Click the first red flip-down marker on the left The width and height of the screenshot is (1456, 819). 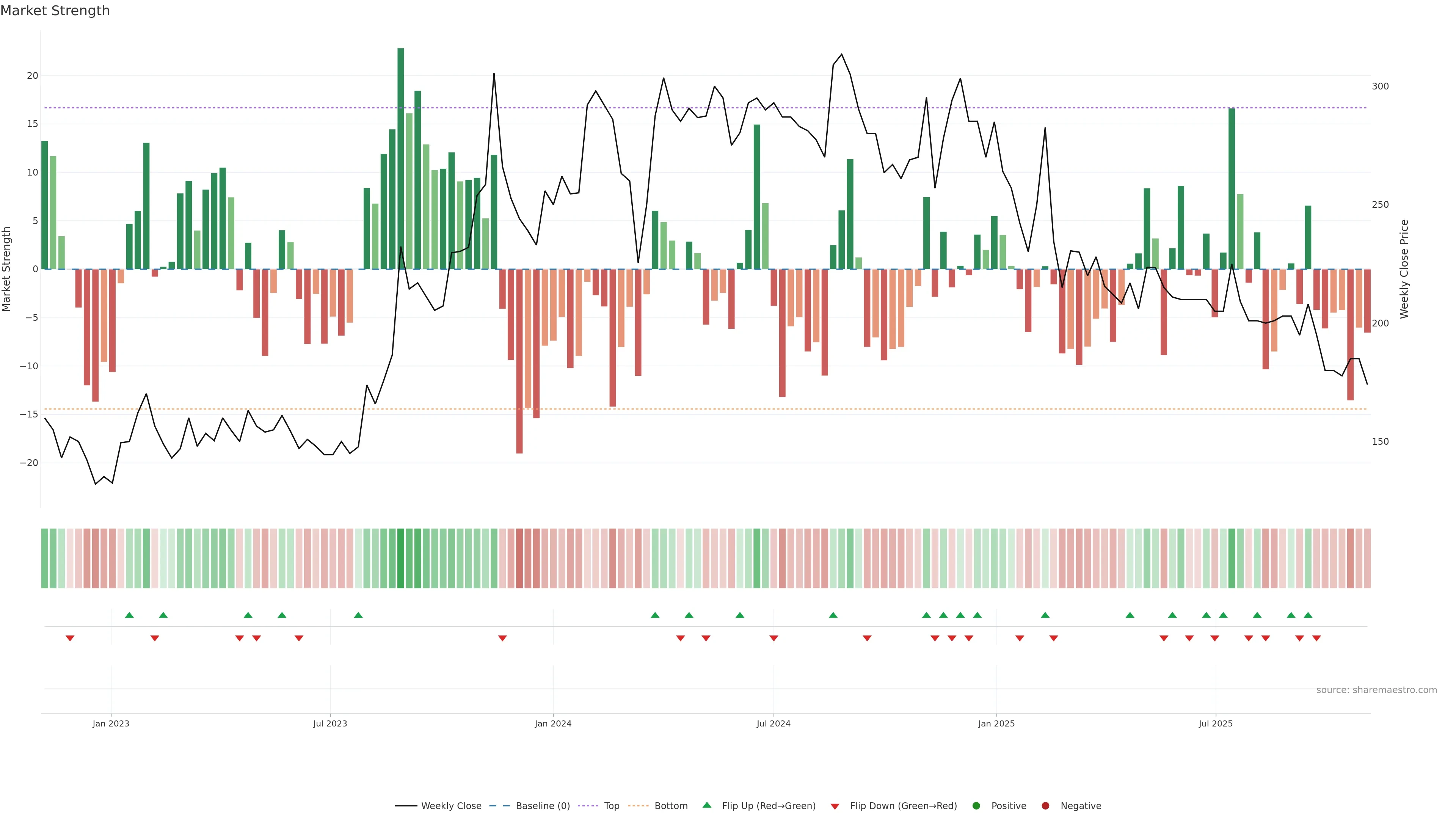pyautogui.click(x=70, y=638)
